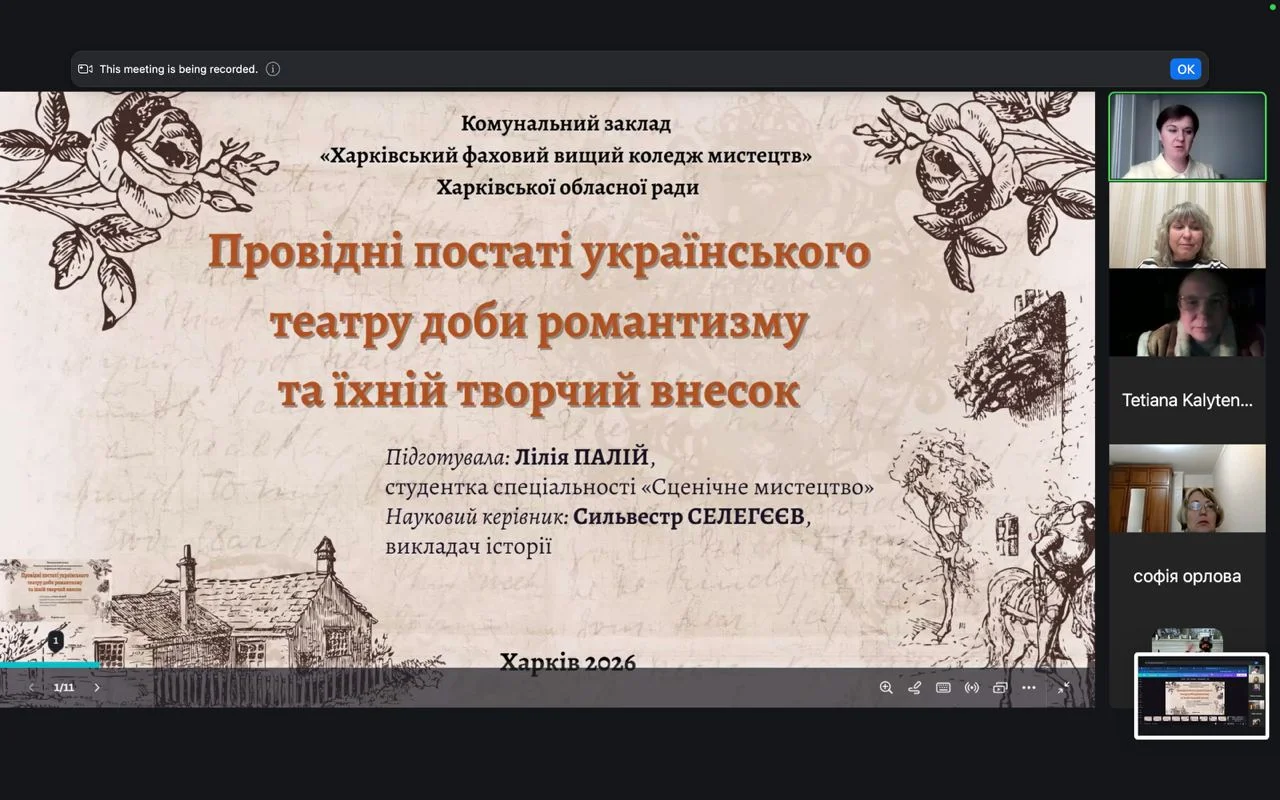Go to the previous slide arrow
The image size is (1280, 800).
point(32,688)
